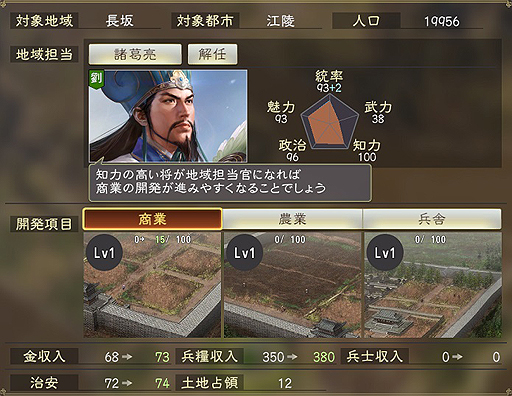Open the 兵舎 development tab
Viewport: 512px width, 396px height.
(432, 219)
